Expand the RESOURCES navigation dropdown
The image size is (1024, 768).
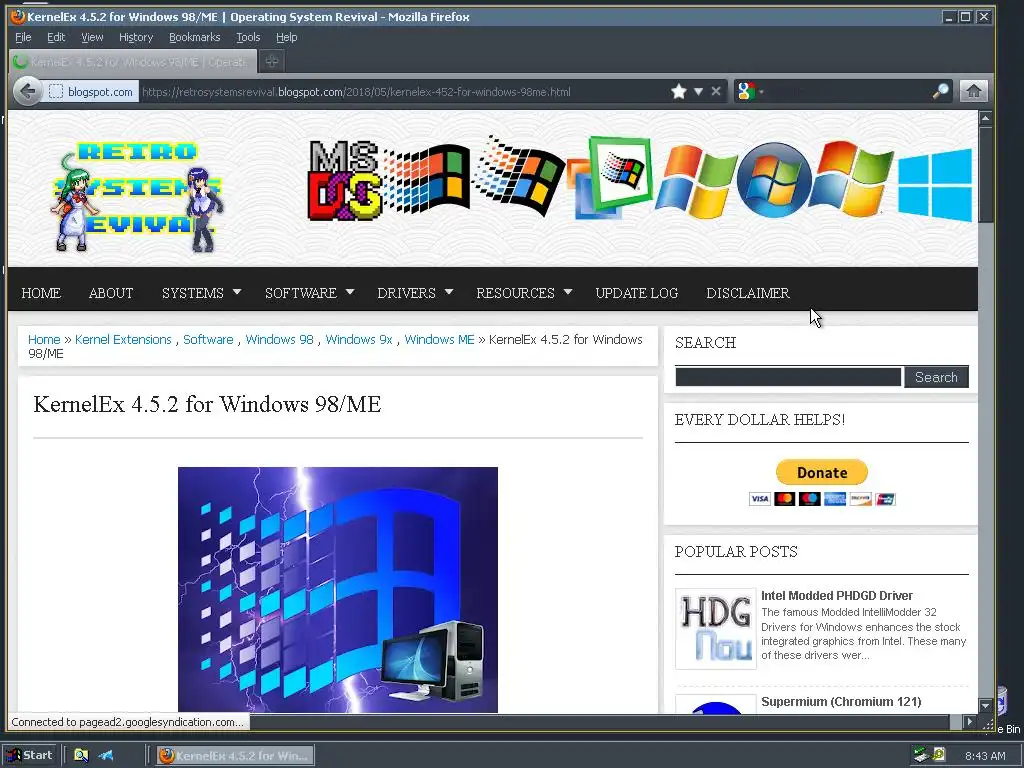coord(524,293)
